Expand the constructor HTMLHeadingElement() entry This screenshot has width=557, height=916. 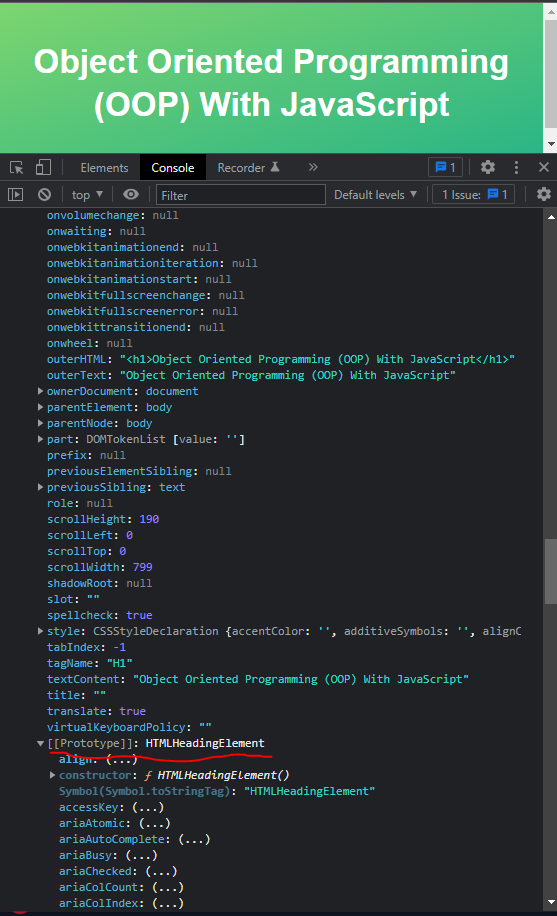coord(52,775)
